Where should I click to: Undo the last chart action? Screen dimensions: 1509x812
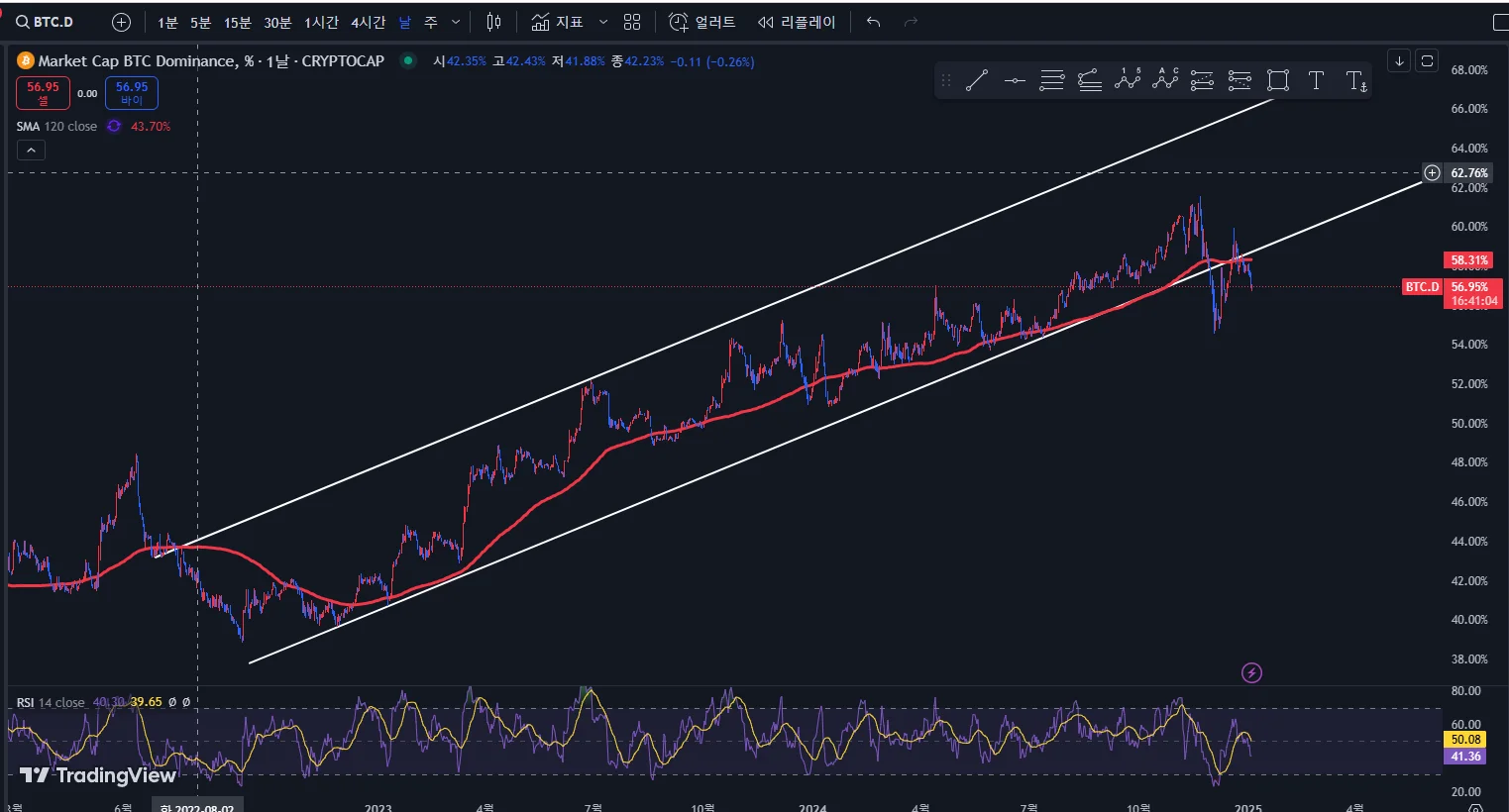[x=873, y=22]
